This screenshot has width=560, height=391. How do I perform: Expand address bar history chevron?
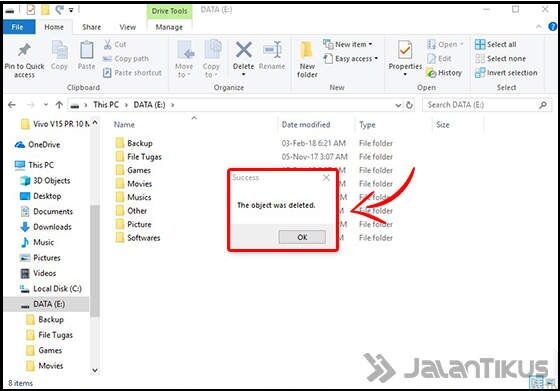tap(398, 105)
